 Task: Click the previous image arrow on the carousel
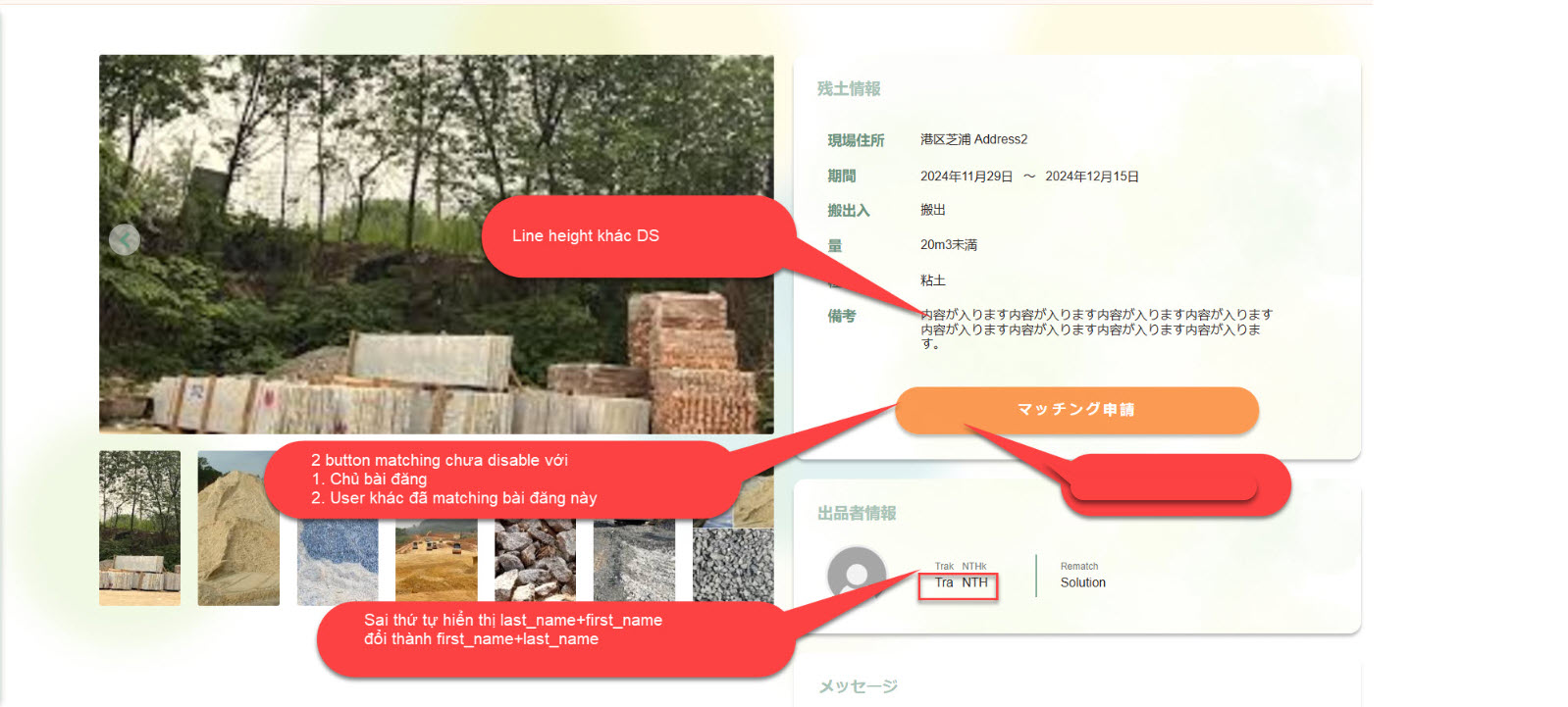click(x=125, y=240)
